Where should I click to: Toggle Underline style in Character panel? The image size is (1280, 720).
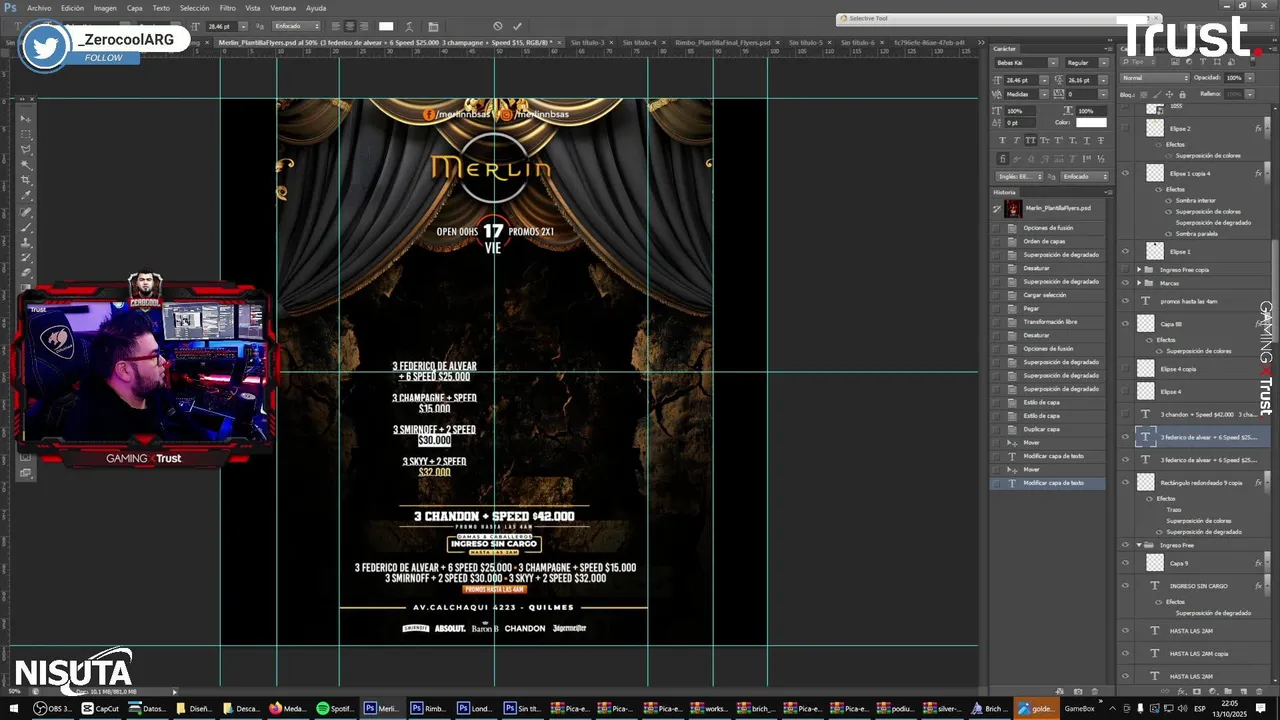pyautogui.click(x=1087, y=140)
